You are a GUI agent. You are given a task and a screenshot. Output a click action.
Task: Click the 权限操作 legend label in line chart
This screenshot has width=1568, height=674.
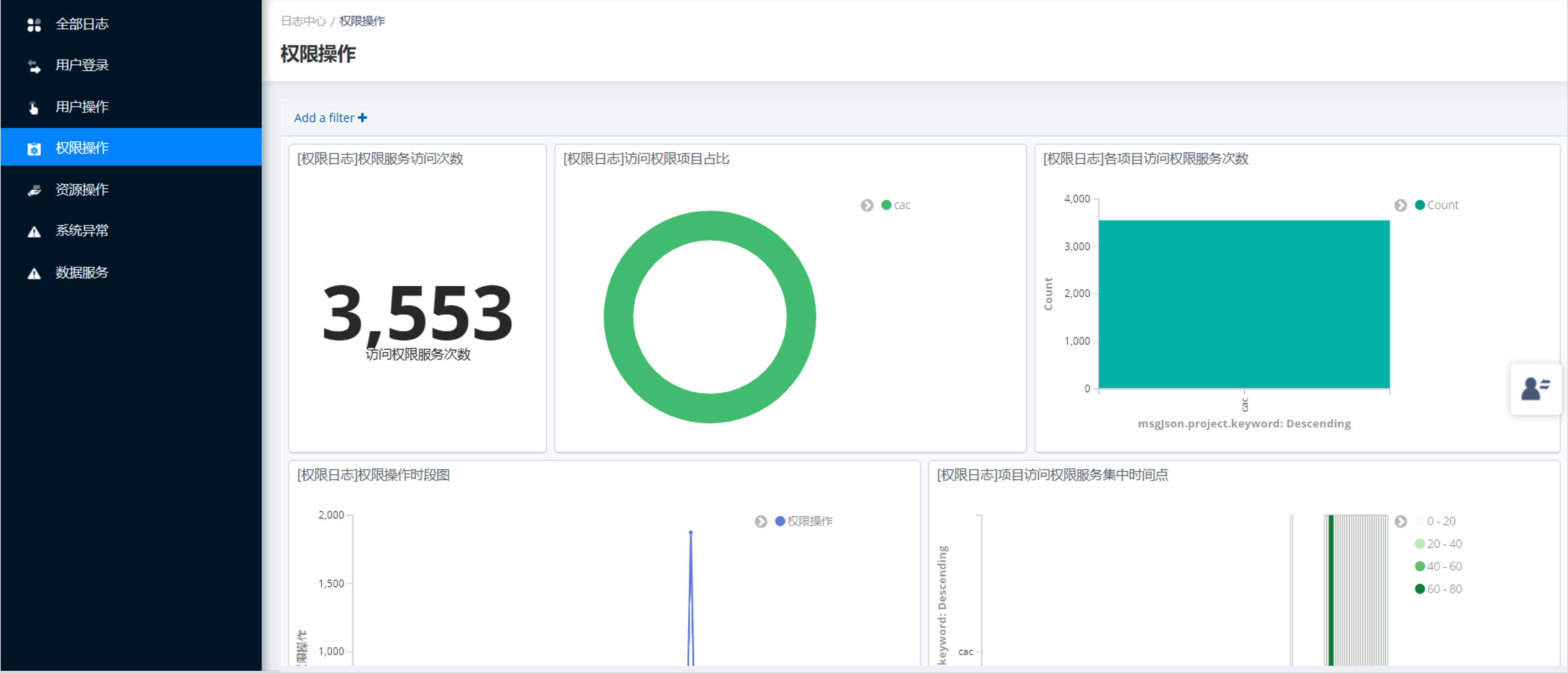pos(810,521)
